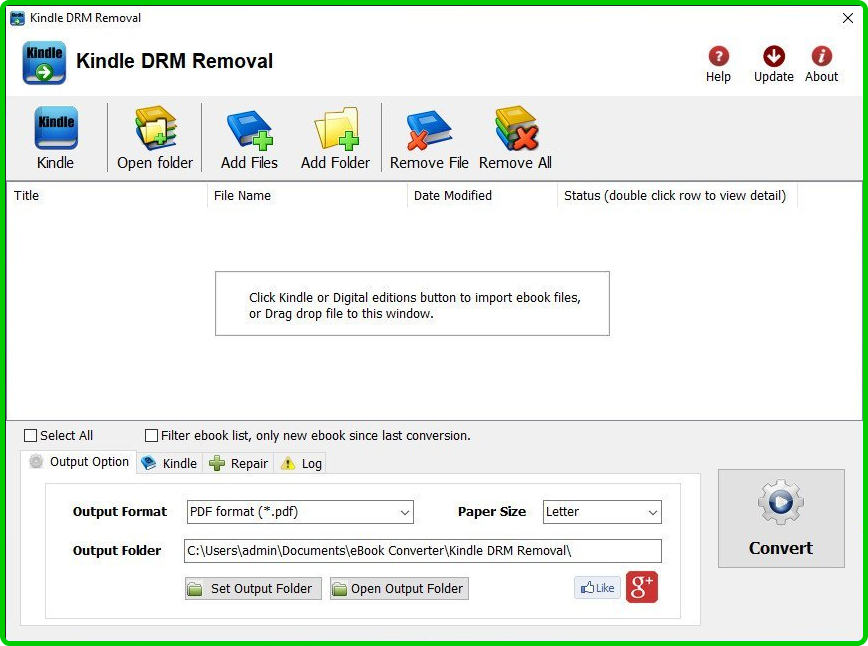Viewport: 868px width, 646px height.
Task: Click into the Output Folder path field
Action: [x=422, y=551]
